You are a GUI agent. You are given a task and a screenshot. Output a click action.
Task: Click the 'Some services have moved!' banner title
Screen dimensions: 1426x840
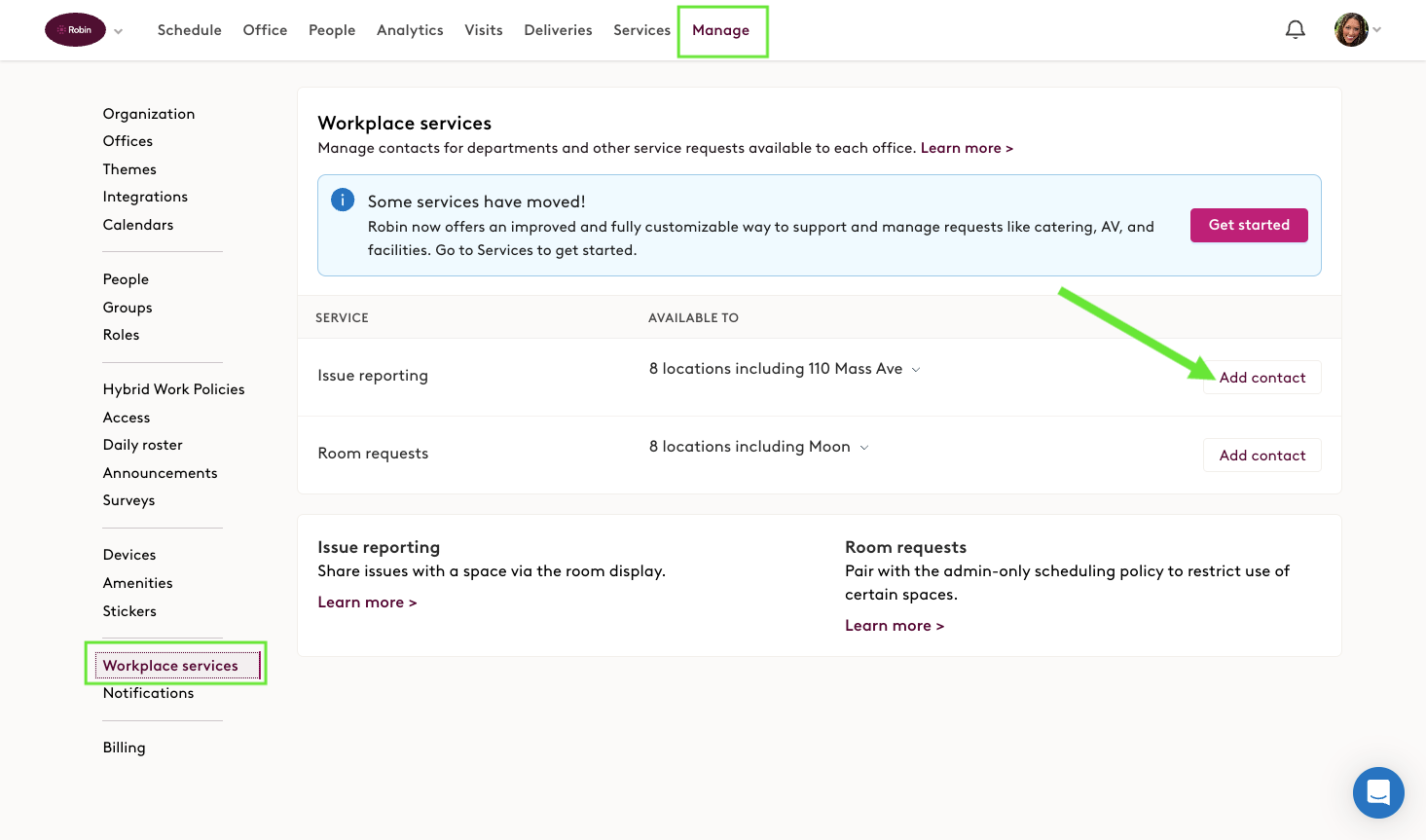click(476, 201)
